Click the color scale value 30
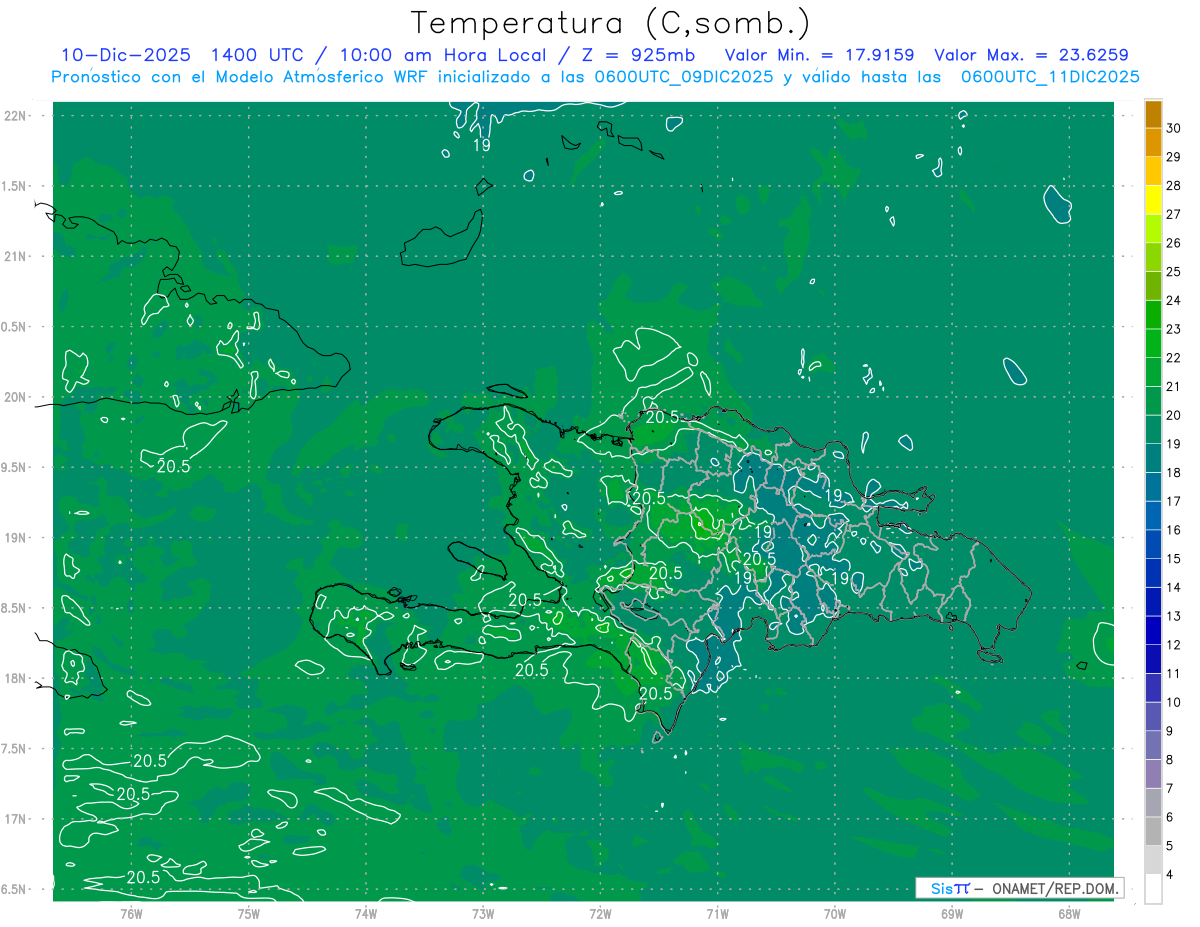The image size is (1200, 927). [x=1174, y=128]
